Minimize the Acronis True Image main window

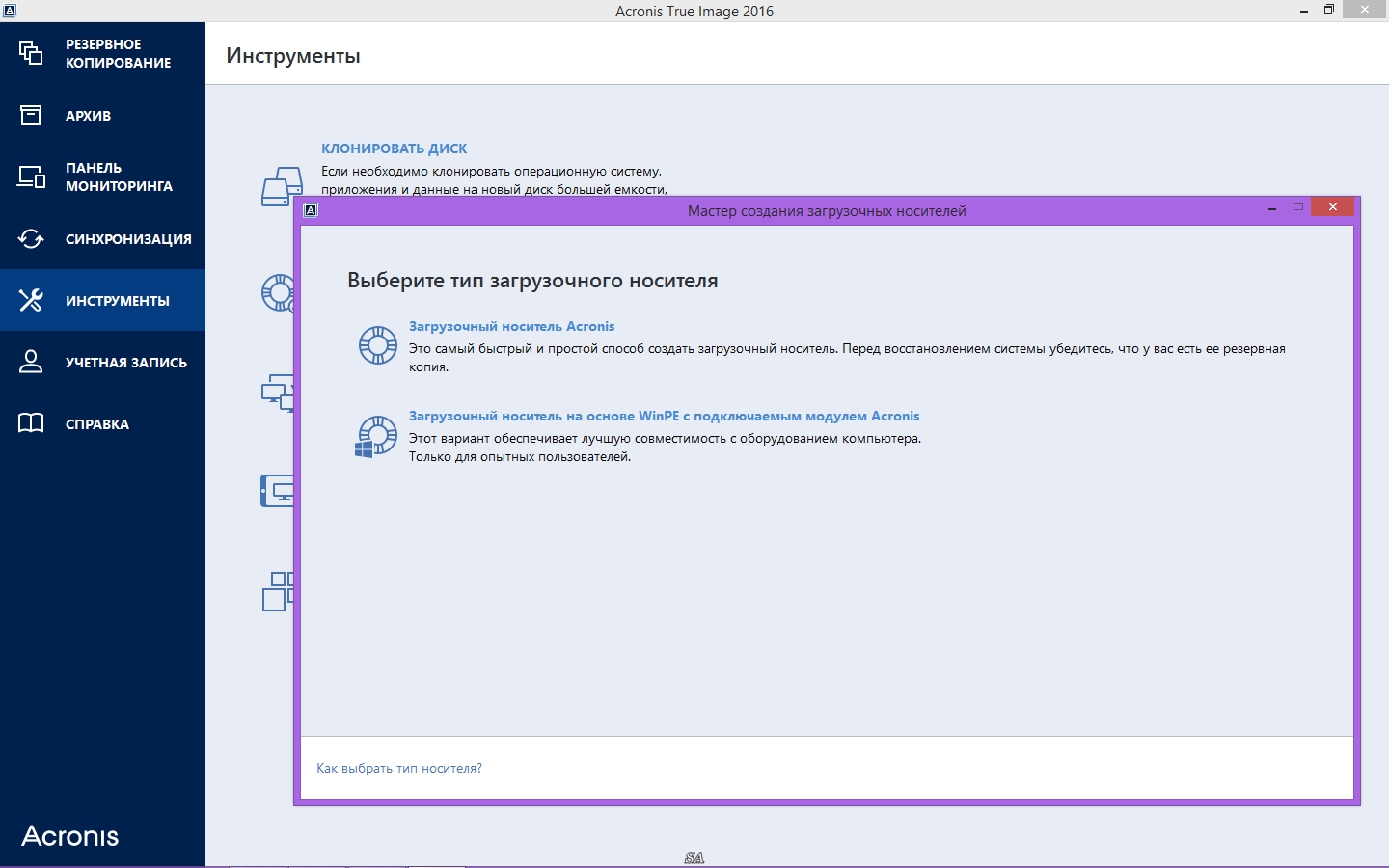coord(1303,11)
